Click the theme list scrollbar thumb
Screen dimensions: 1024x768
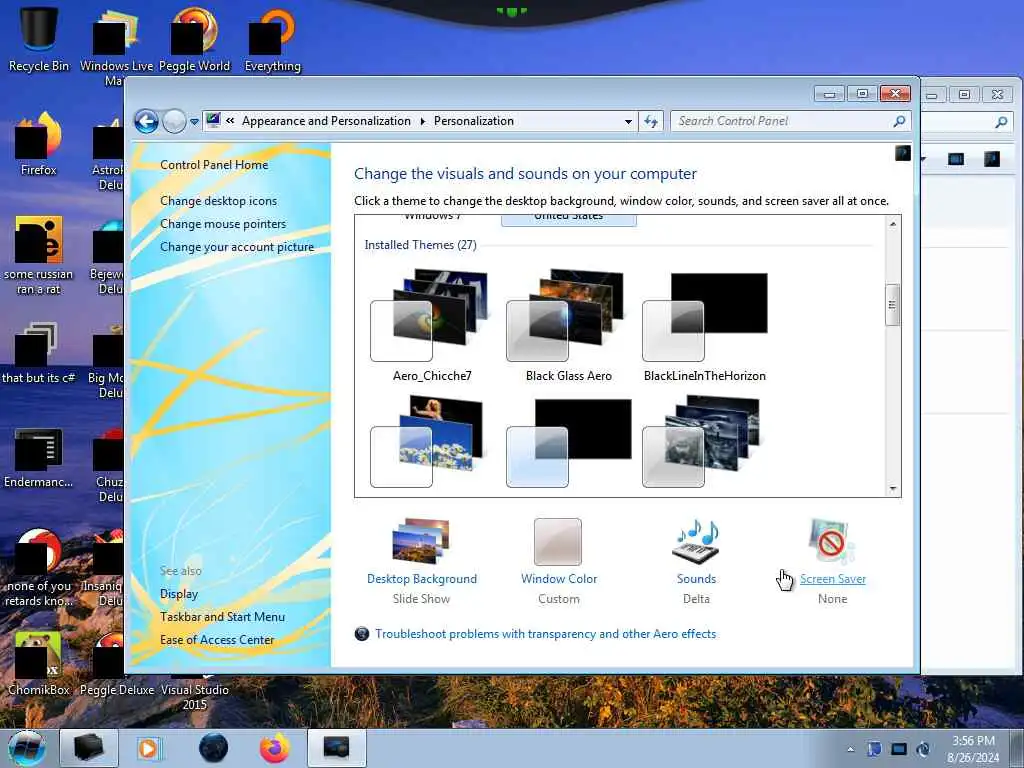tap(893, 304)
